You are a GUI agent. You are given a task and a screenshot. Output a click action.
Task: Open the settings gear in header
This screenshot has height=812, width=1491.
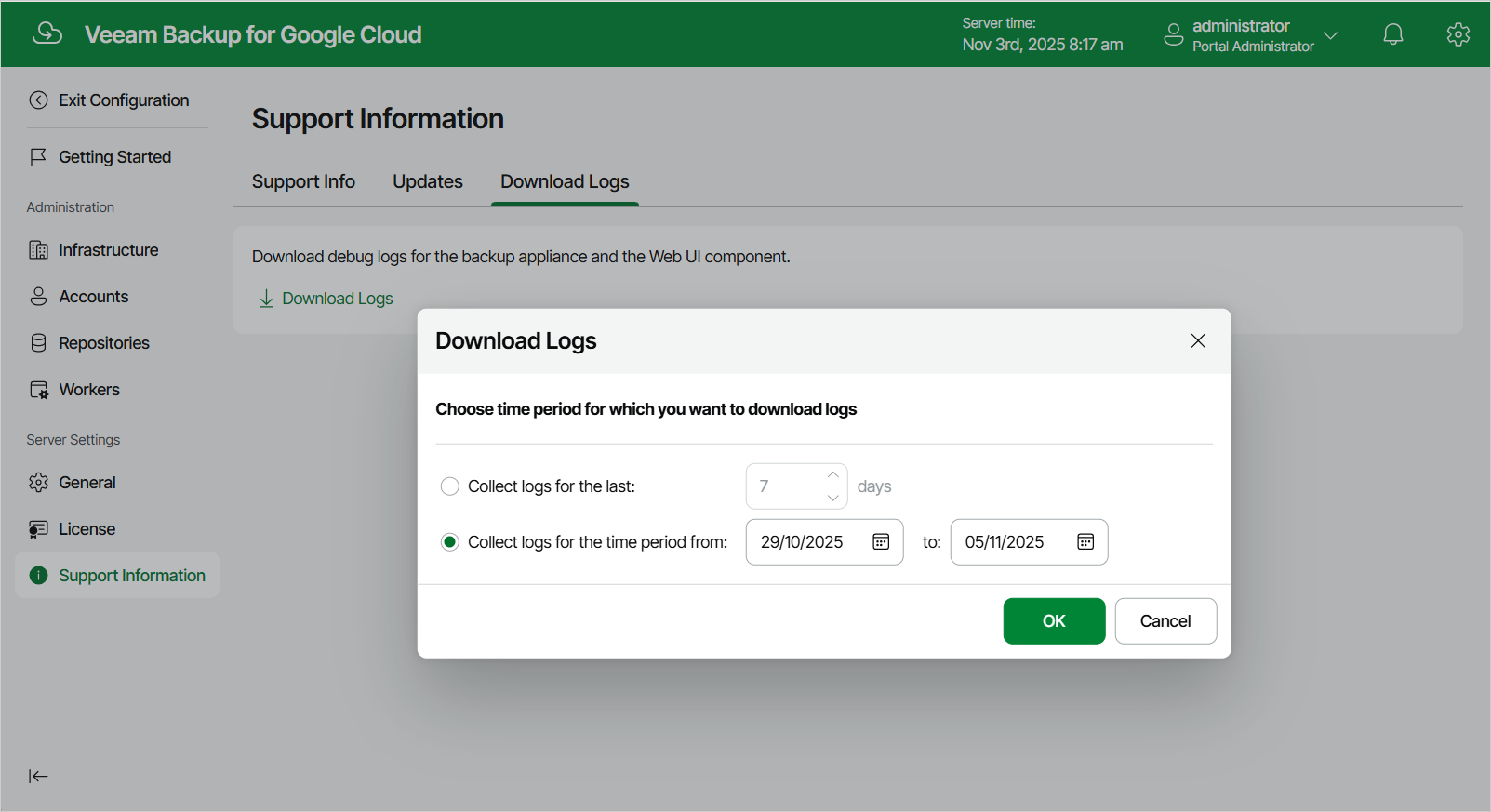(1458, 34)
